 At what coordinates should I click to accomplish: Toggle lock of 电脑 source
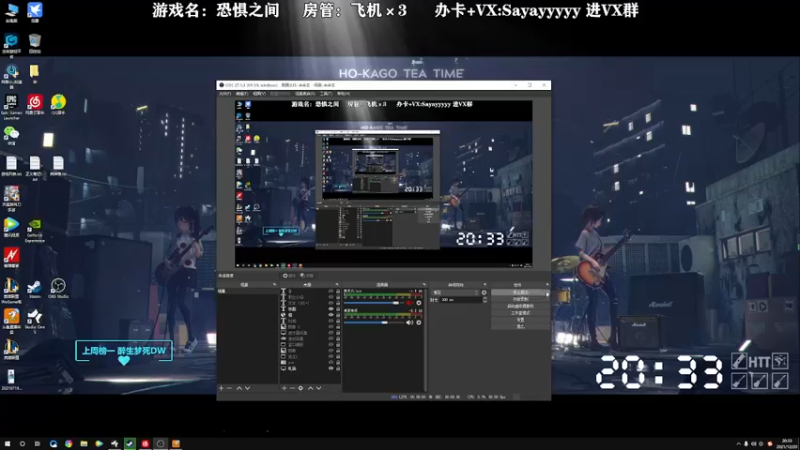tap(338, 368)
